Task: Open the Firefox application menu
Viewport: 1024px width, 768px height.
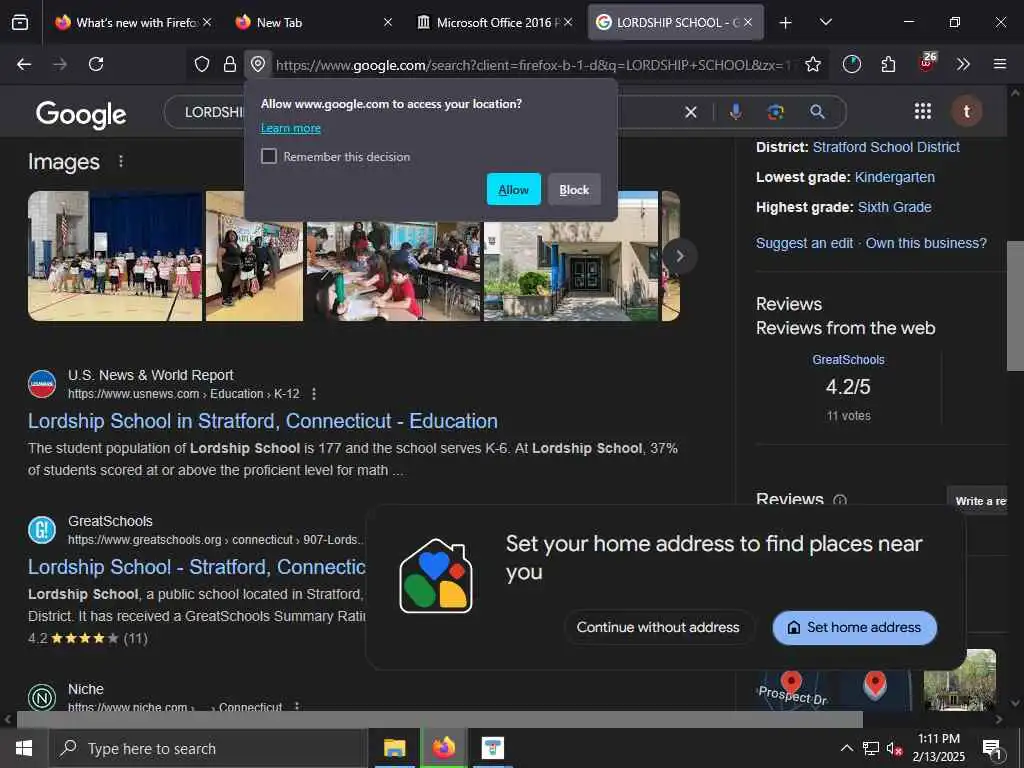Action: 1000,64
